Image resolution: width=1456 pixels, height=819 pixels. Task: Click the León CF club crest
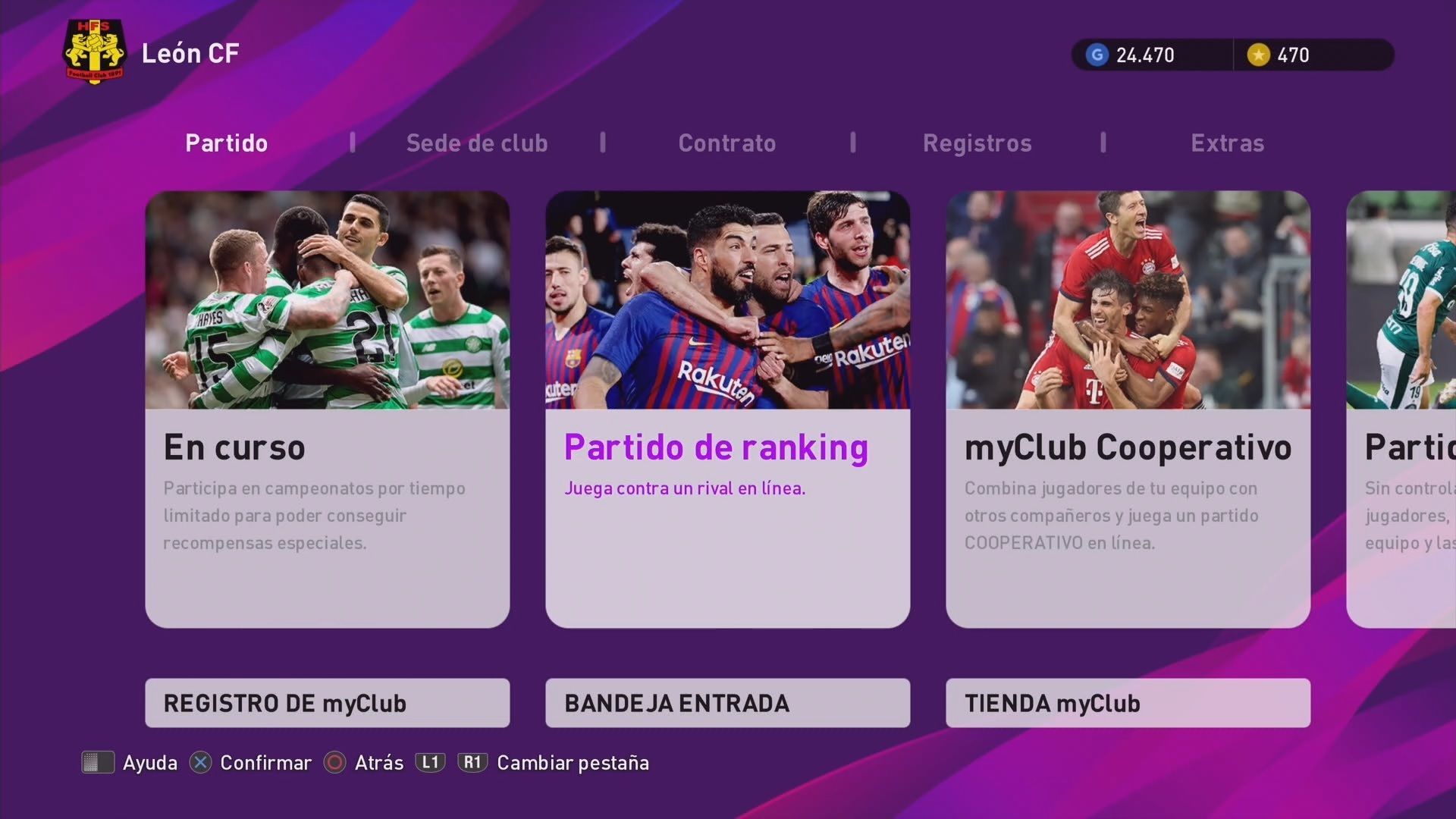[x=94, y=52]
